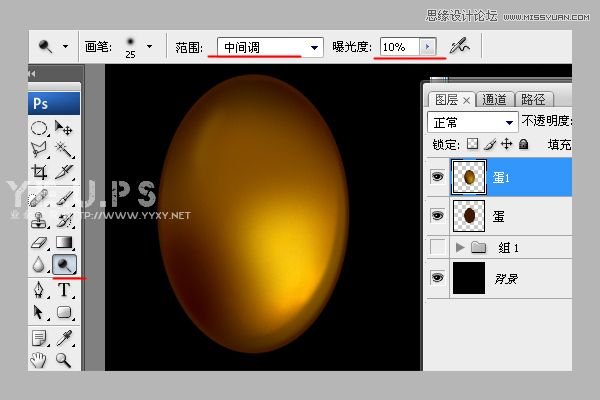Select the Eraser tool
The image size is (600, 400).
39,243
